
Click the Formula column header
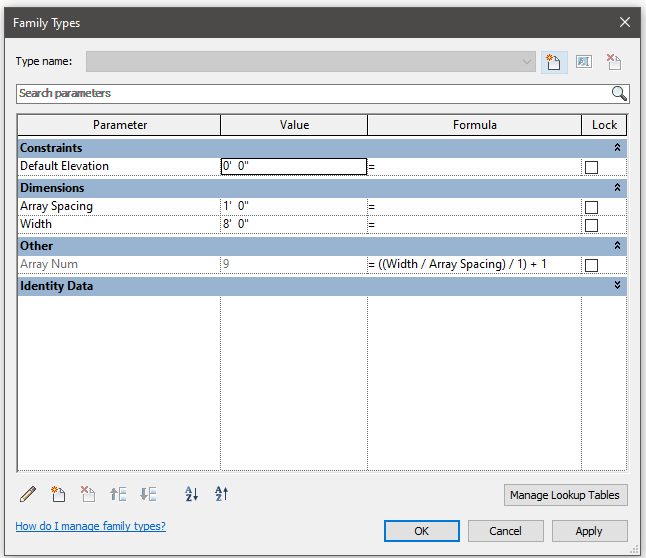(x=474, y=125)
